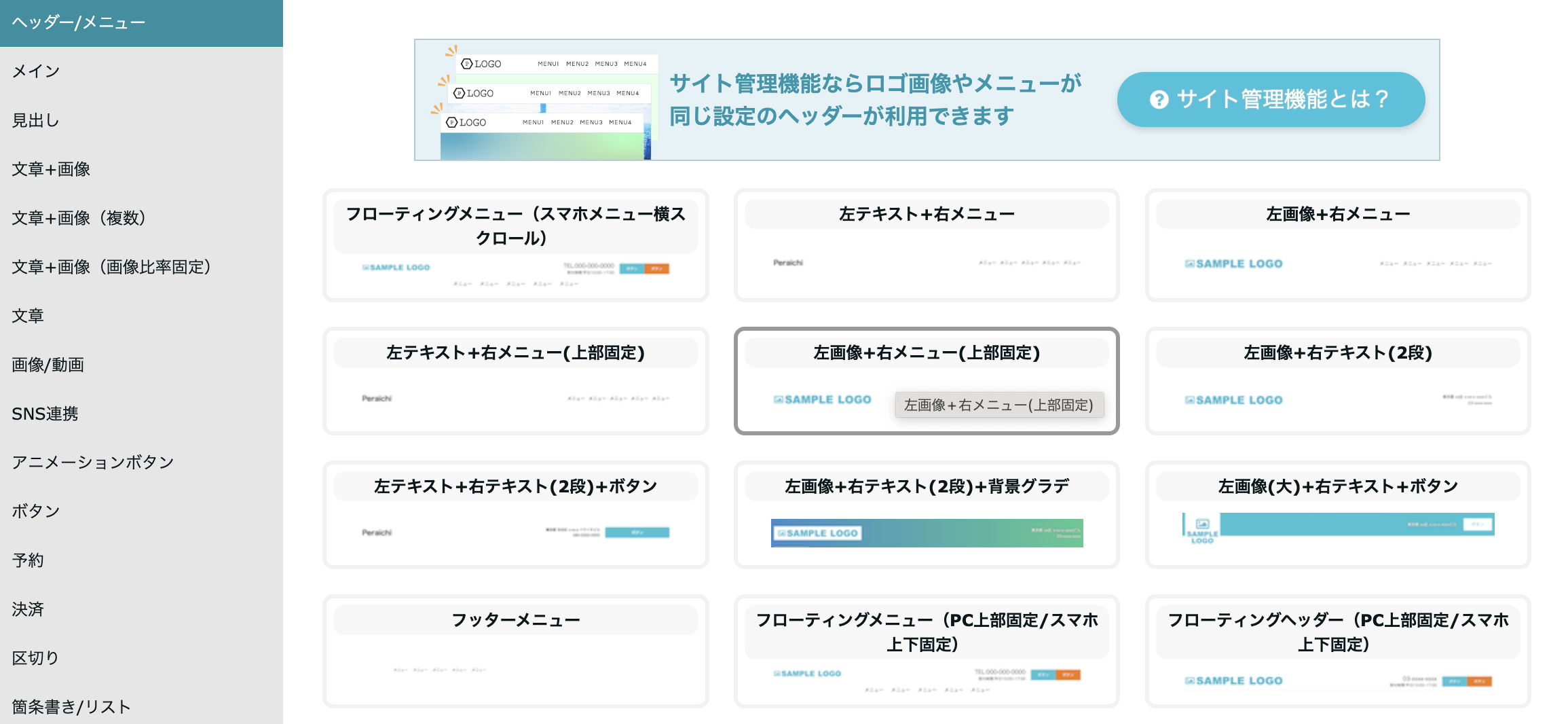
Task: Select 文章+画像（複数） in sidebar
Action: [79, 218]
